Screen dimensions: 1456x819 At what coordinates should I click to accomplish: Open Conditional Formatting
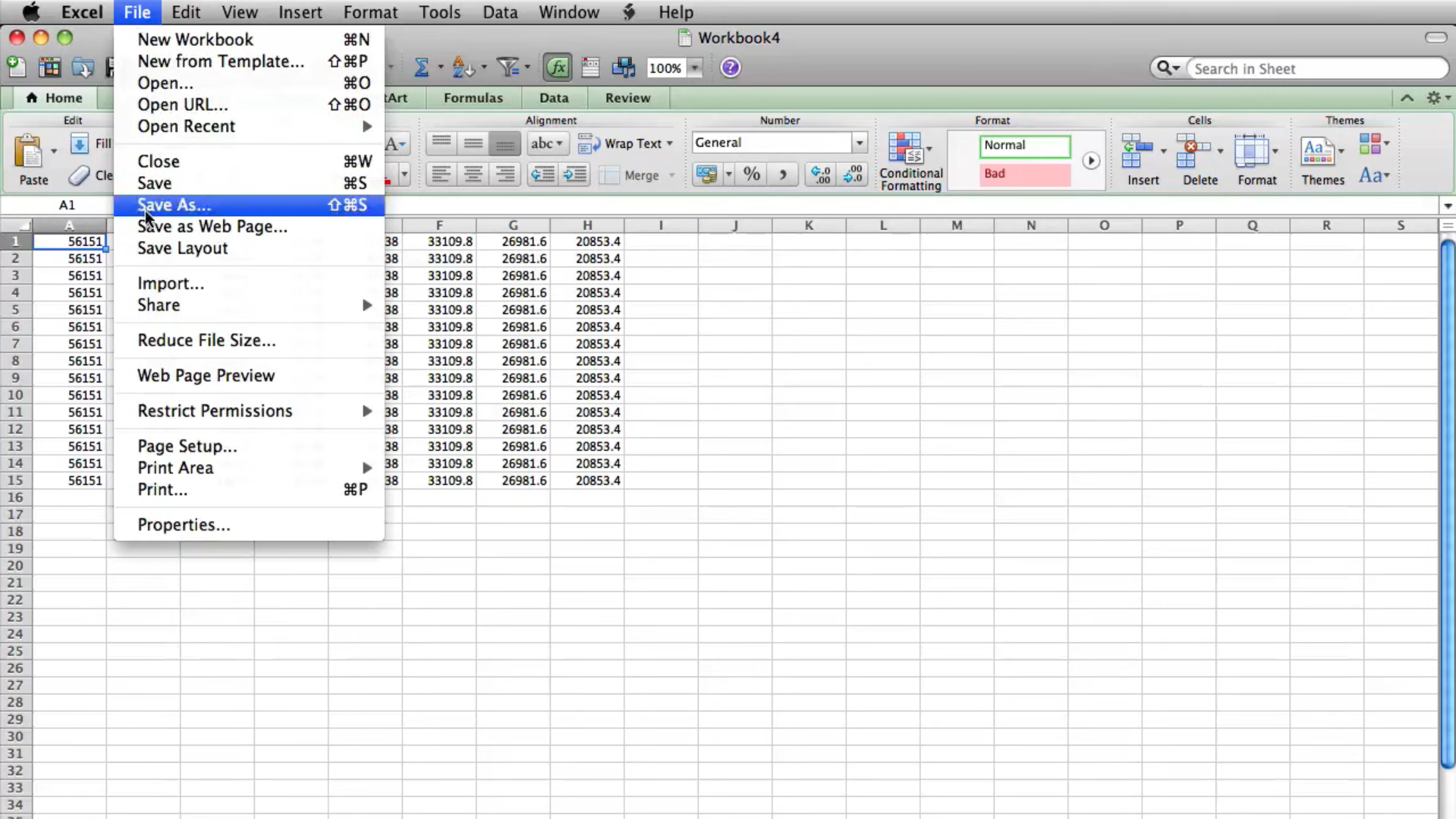[910, 161]
